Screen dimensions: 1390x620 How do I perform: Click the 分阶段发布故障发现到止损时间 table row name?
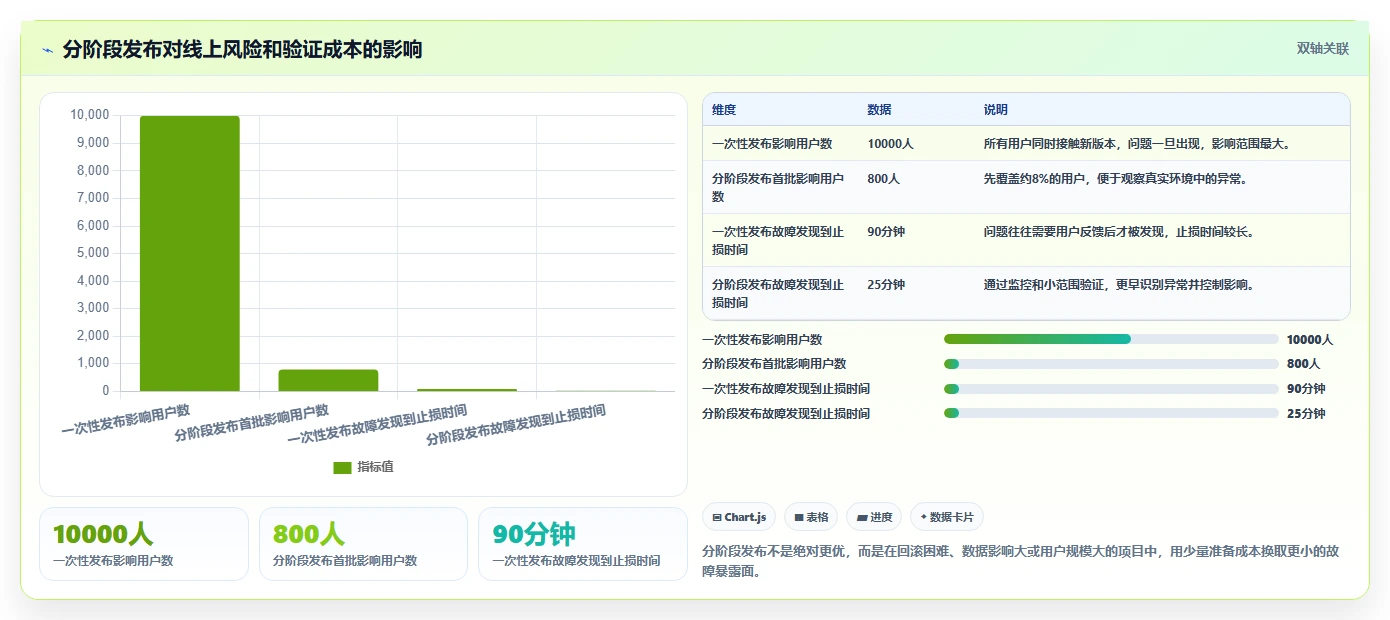[x=778, y=294]
